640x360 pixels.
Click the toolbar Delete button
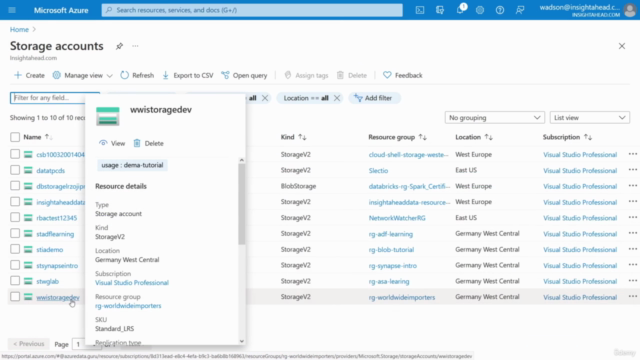(352, 75)
